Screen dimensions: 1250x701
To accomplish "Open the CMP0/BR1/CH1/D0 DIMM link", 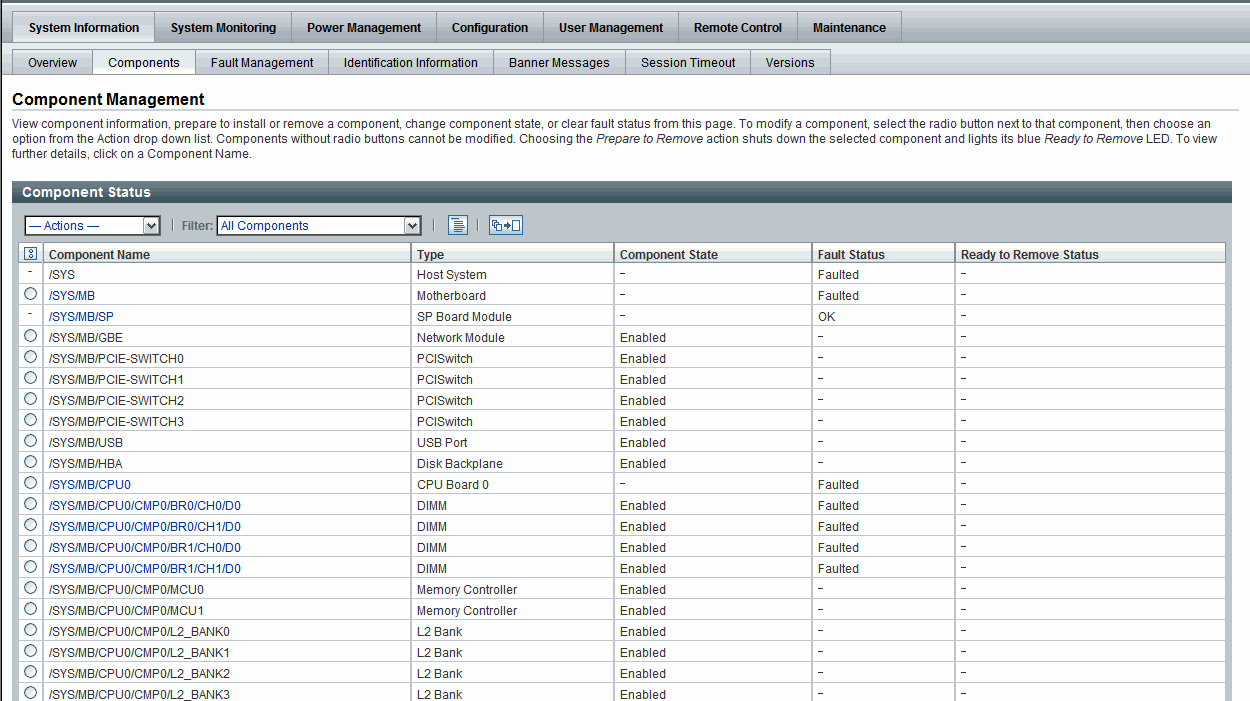I will (145, 569).
